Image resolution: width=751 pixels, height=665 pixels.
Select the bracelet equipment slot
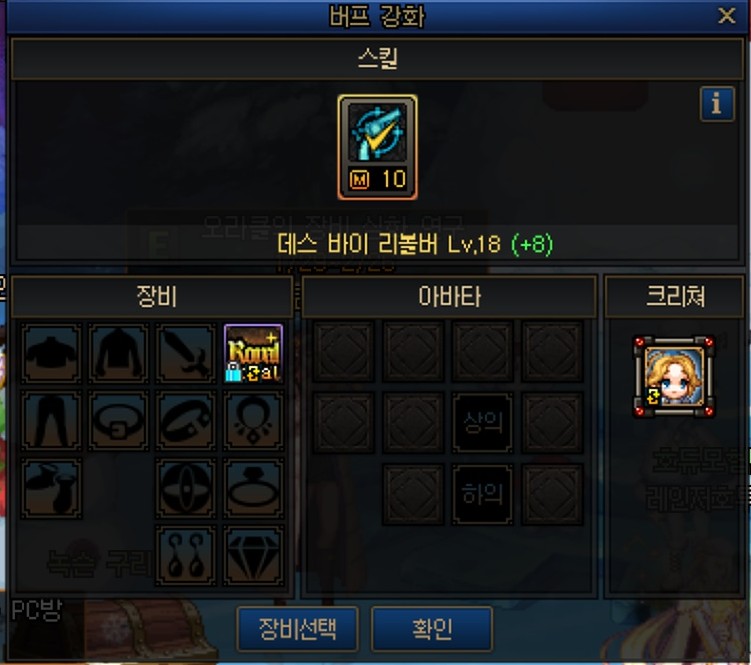tap(186, 421)
